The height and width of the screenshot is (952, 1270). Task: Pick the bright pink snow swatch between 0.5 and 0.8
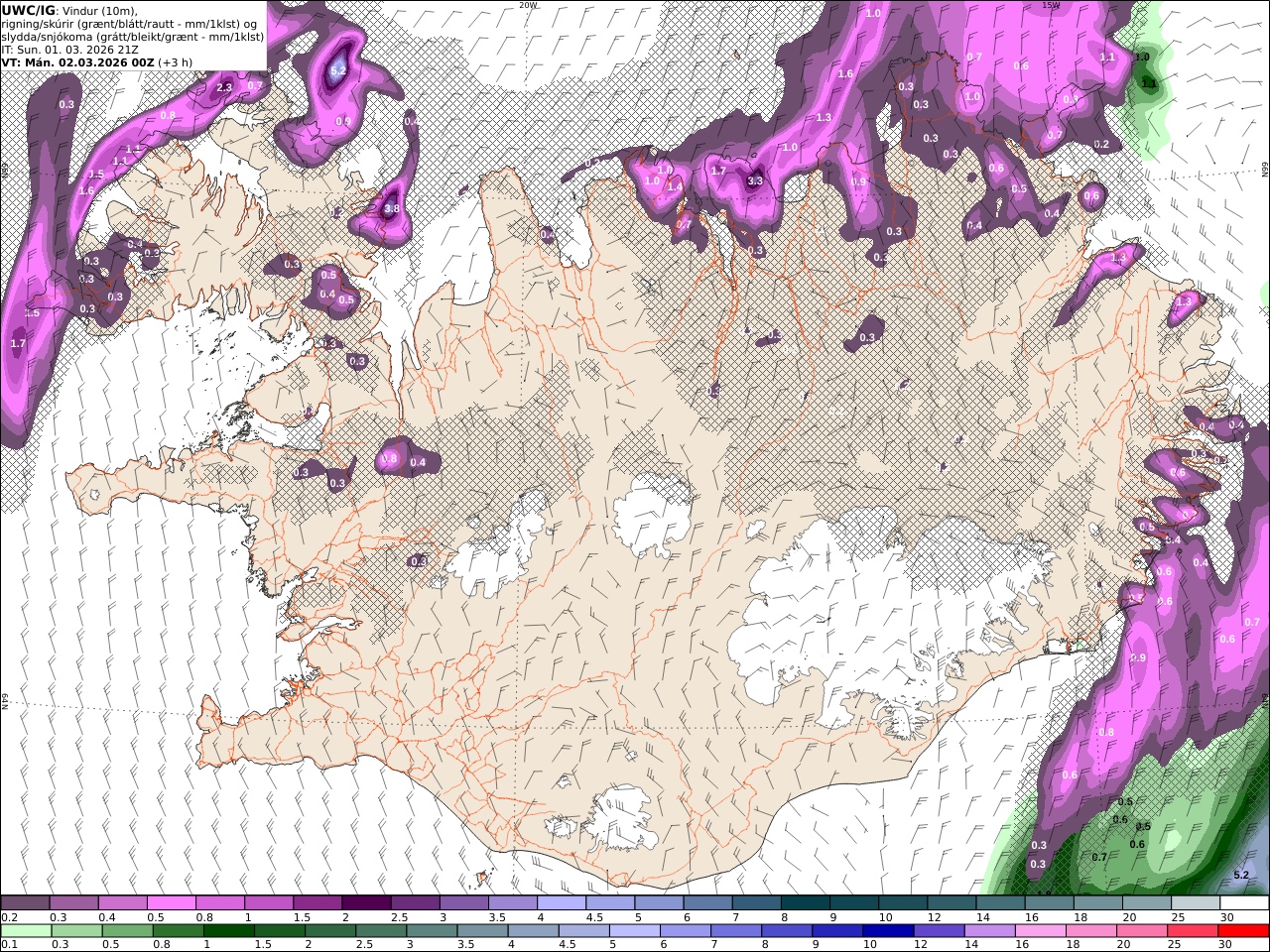171,903
